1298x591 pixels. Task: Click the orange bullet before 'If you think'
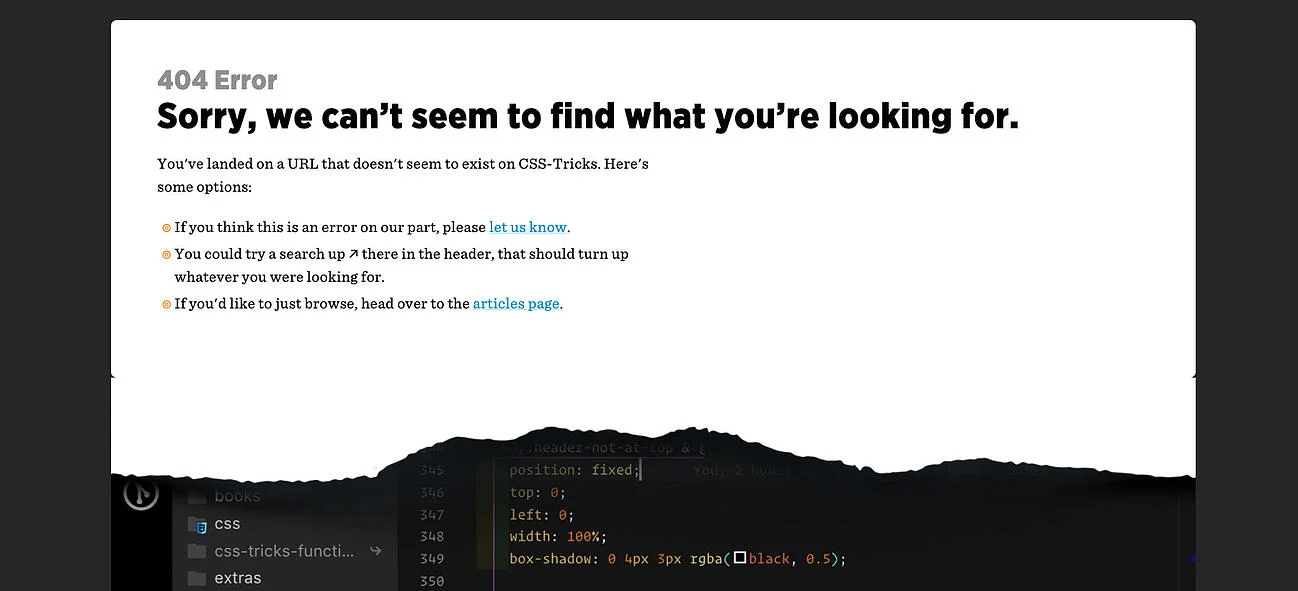tap(166, 228)
